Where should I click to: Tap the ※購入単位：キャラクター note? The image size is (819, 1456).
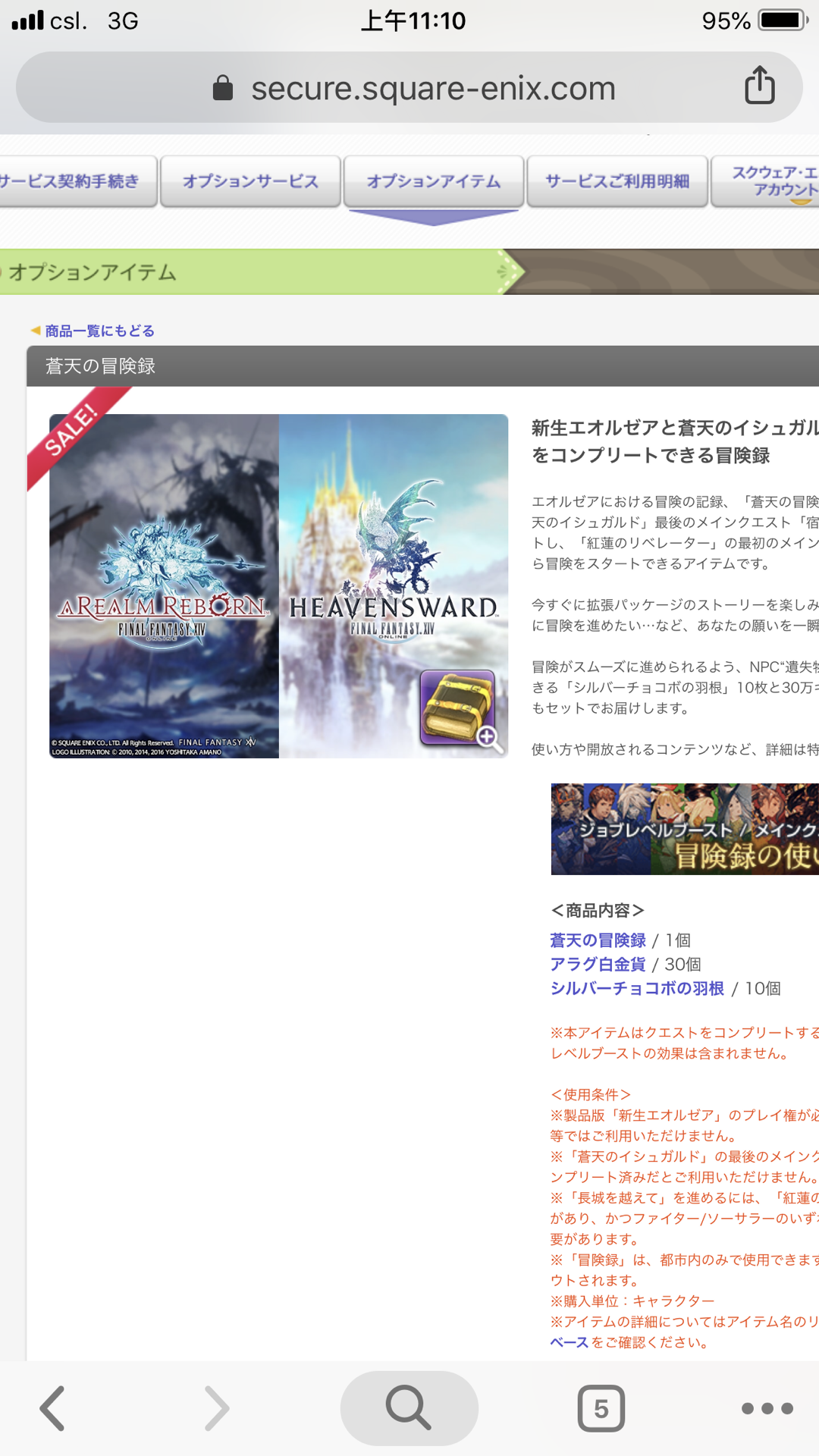(x=632, y=1301)
